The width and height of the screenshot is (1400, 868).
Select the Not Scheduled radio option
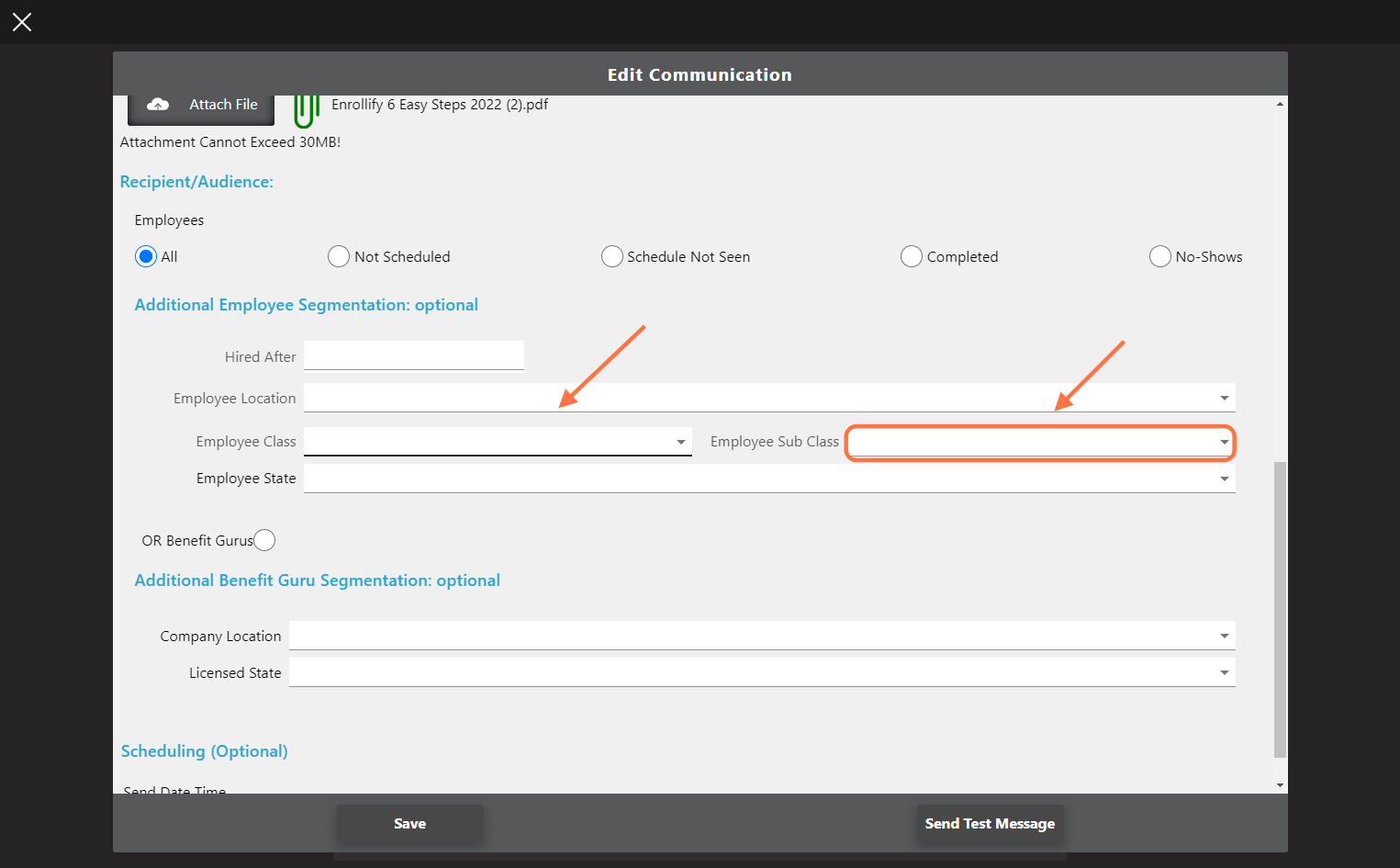(x=339, y=256)
